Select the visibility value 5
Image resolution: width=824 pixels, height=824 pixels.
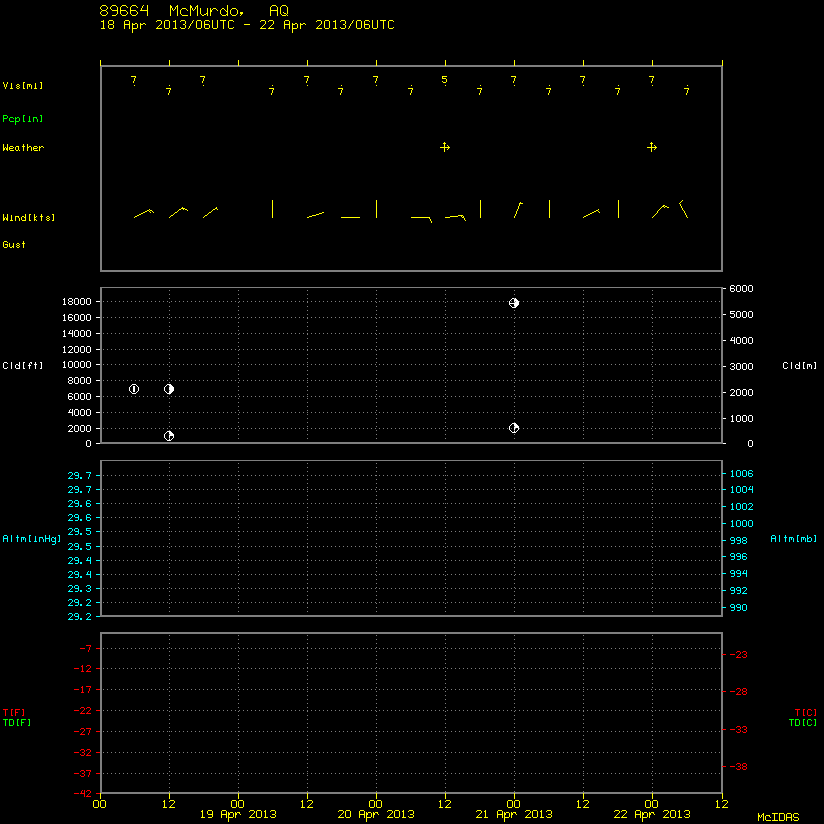click(x=445, y=80)
